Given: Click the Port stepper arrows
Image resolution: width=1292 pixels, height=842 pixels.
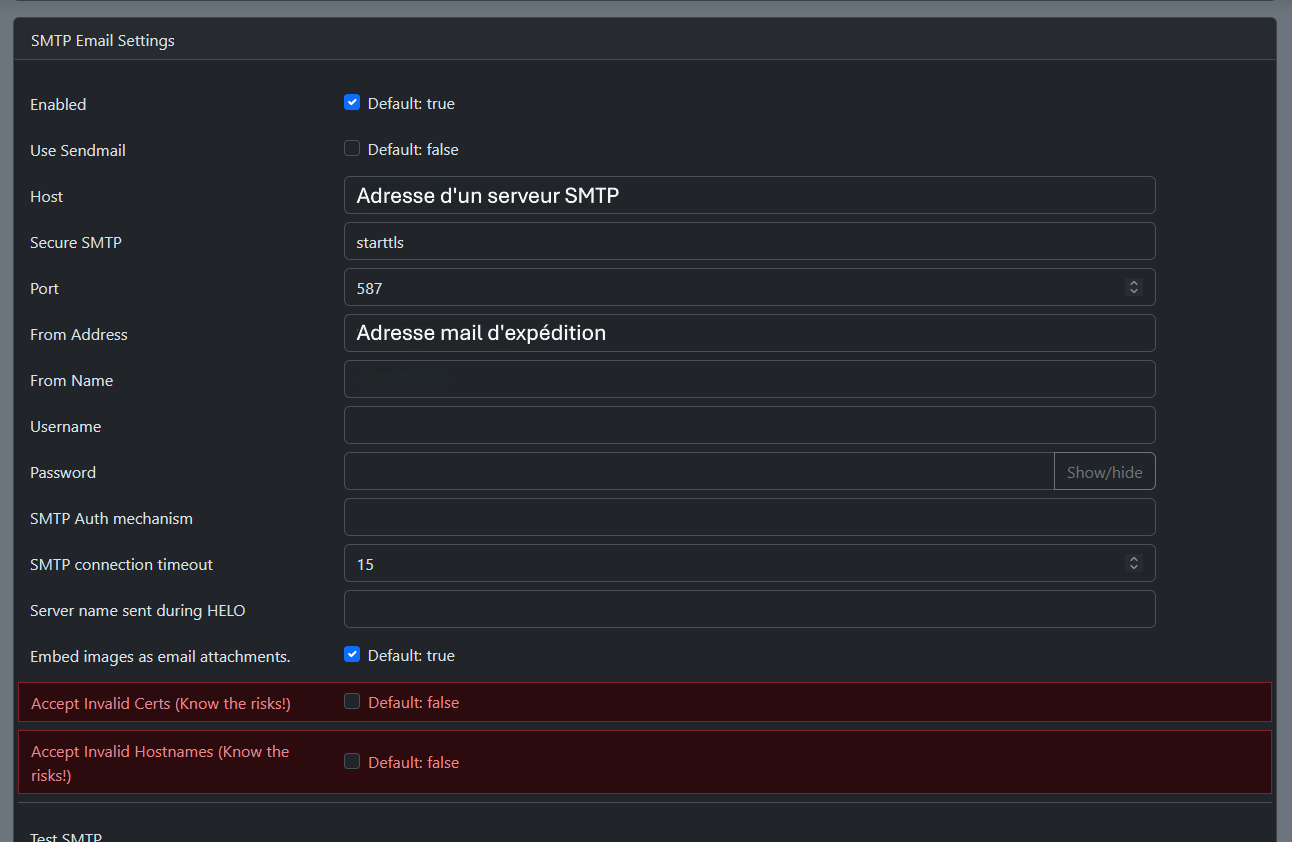Looking at the screenshot, I should click(1134, 288).
